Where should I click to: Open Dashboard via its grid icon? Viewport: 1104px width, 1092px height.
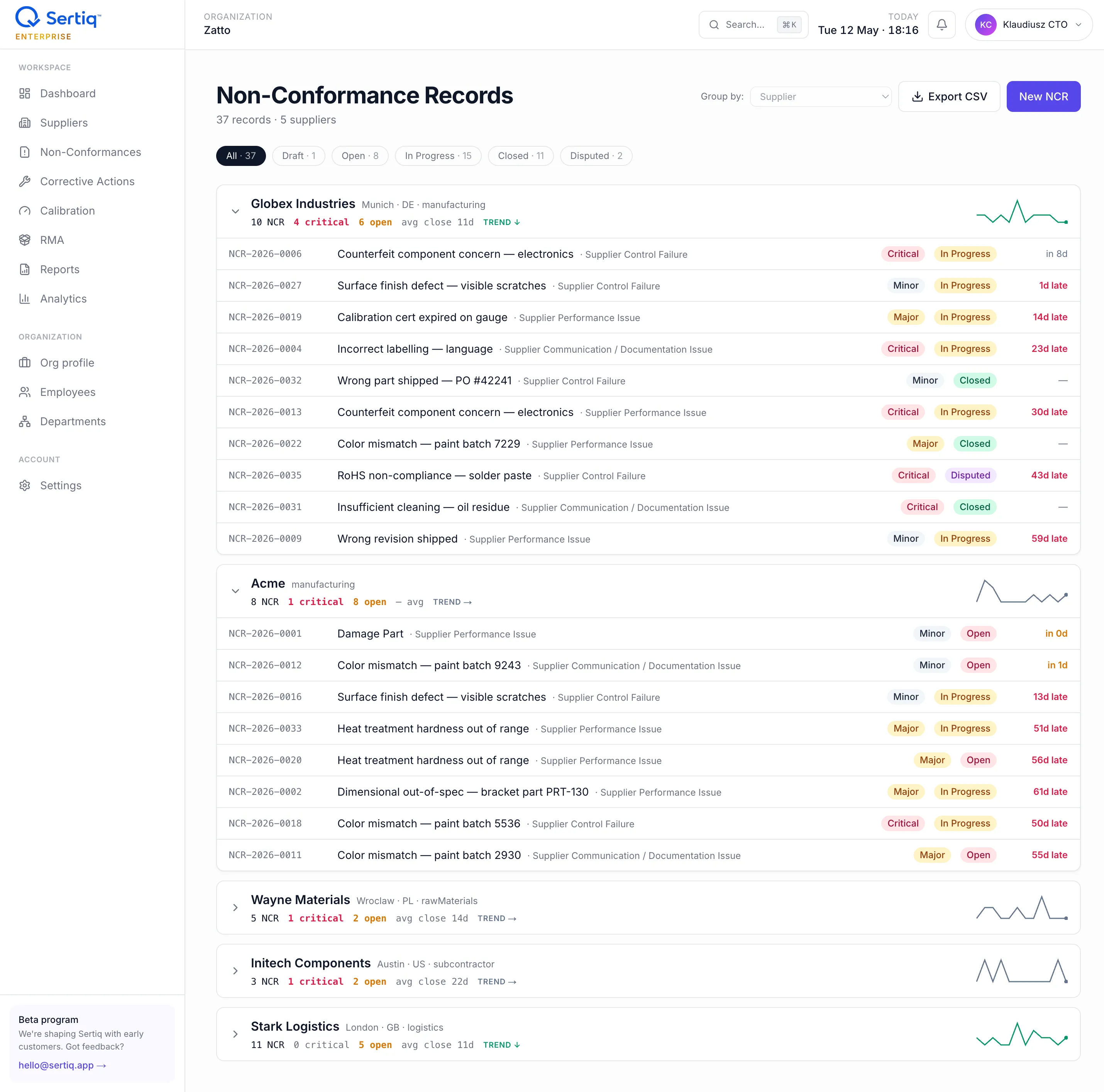click(x=25, y=93)
